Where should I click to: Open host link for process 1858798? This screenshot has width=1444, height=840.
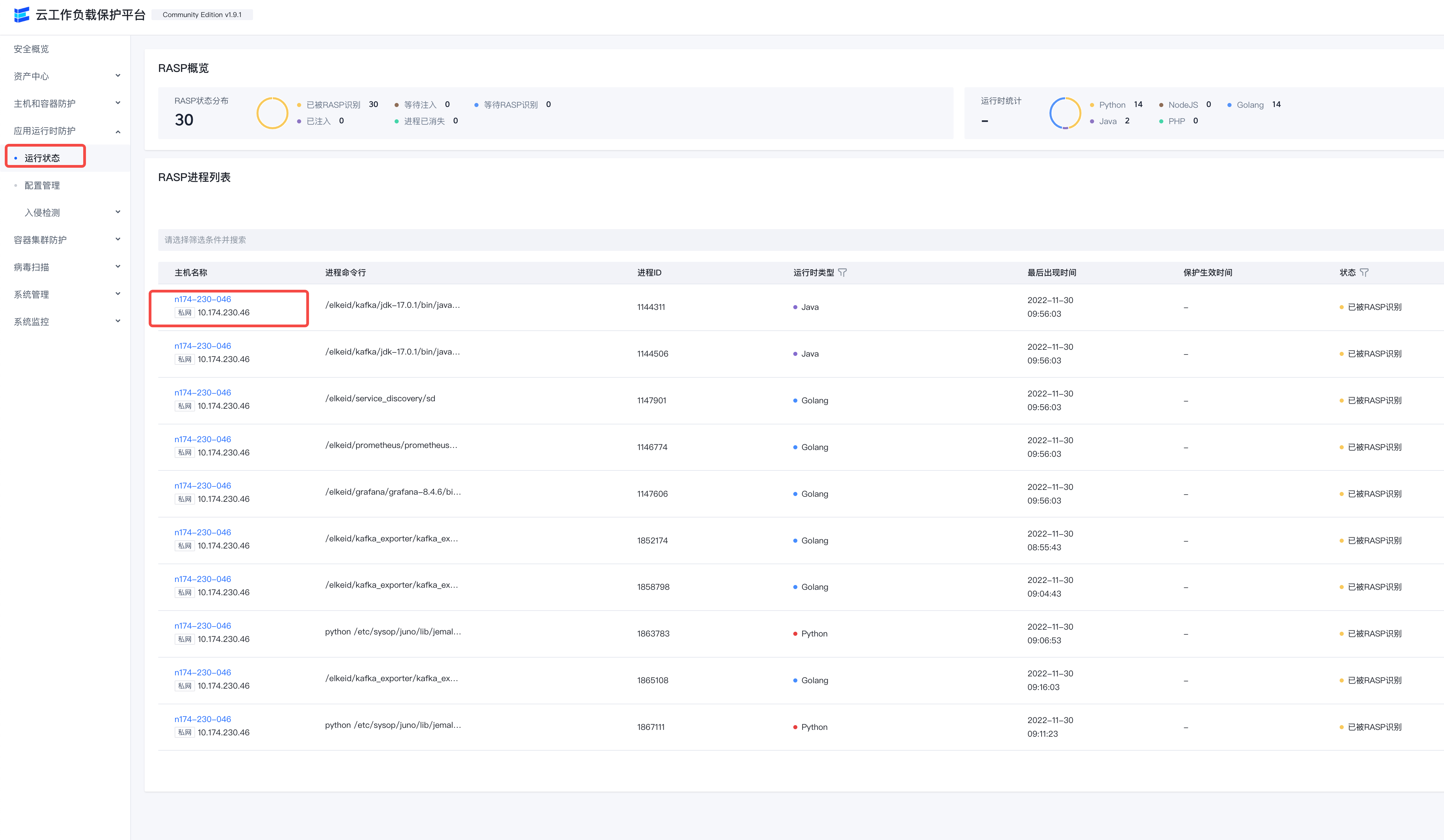point(203,579)
